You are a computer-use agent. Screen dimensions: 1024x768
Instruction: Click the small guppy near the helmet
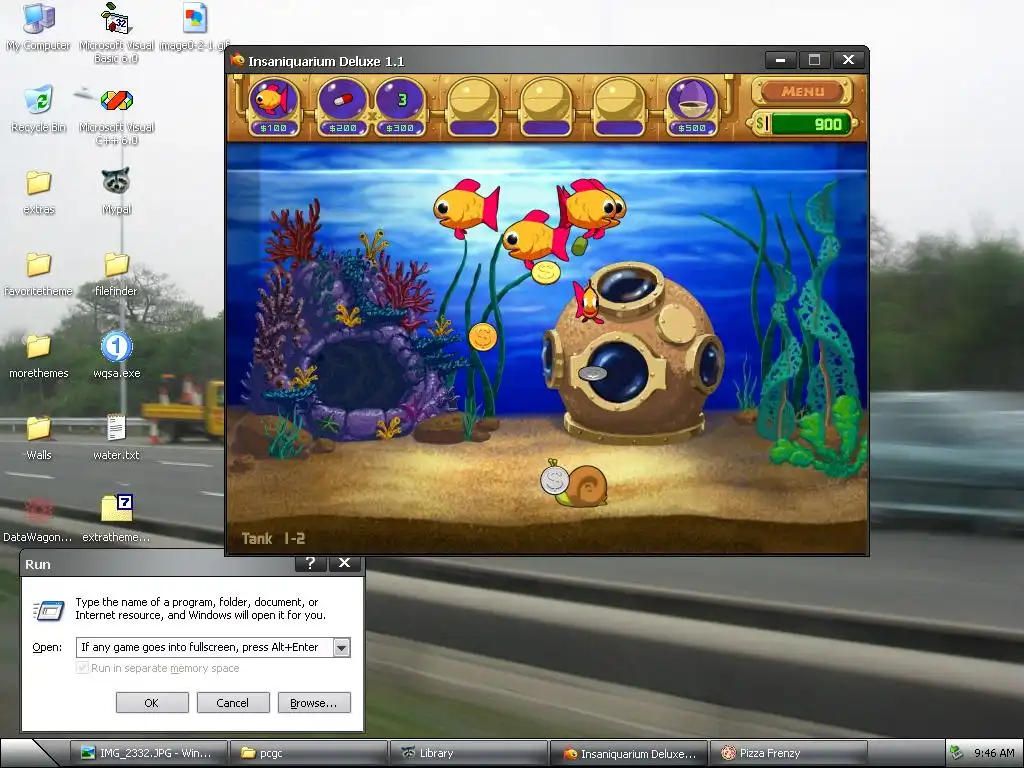click(587, 302)
